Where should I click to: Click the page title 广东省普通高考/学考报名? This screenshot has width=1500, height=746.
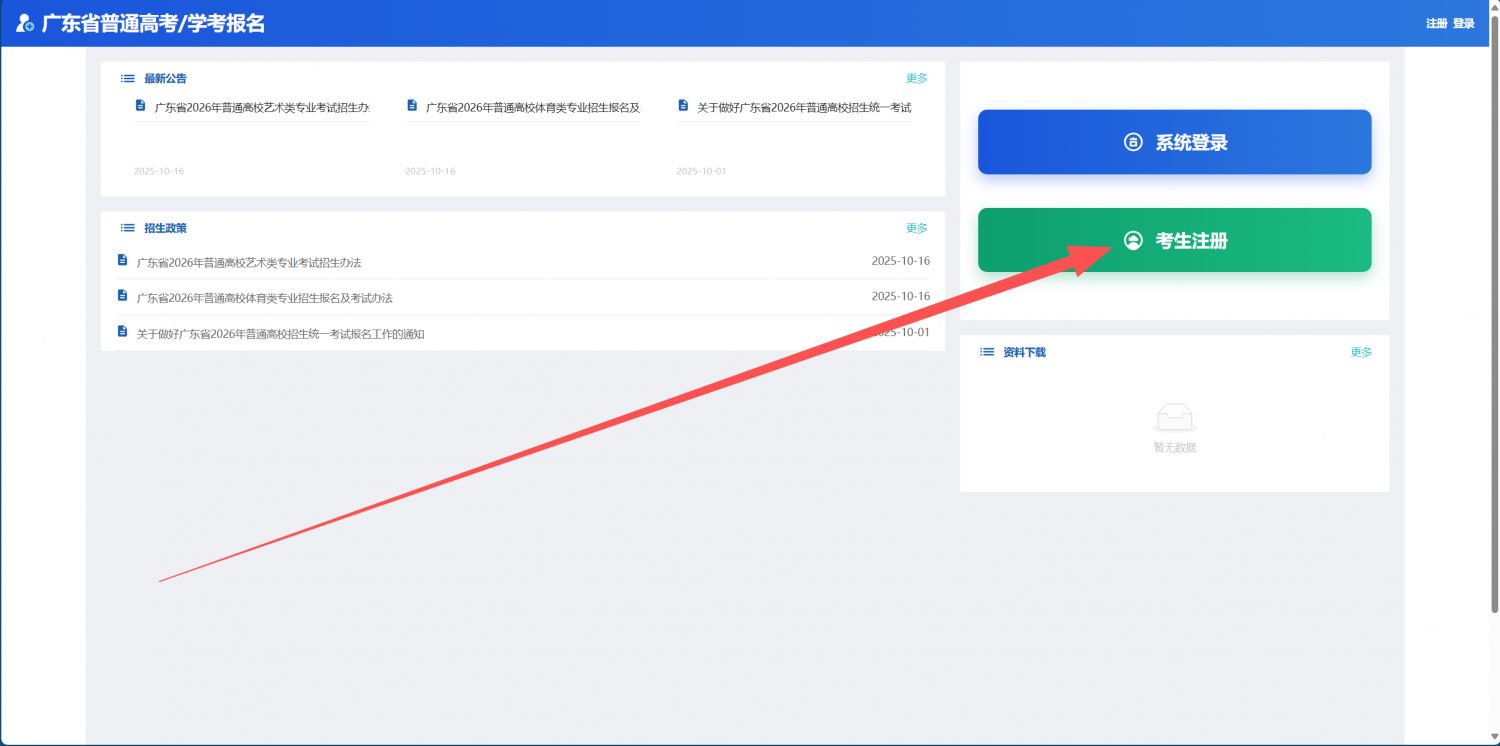pyautogui.click(x=153, y=23)
